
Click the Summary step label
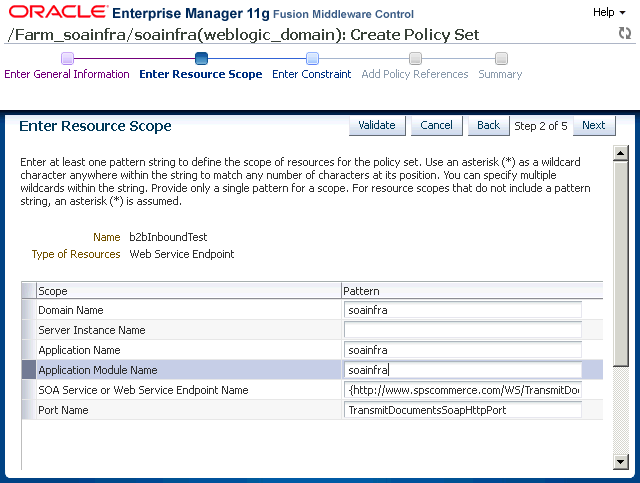pos(500,74)
